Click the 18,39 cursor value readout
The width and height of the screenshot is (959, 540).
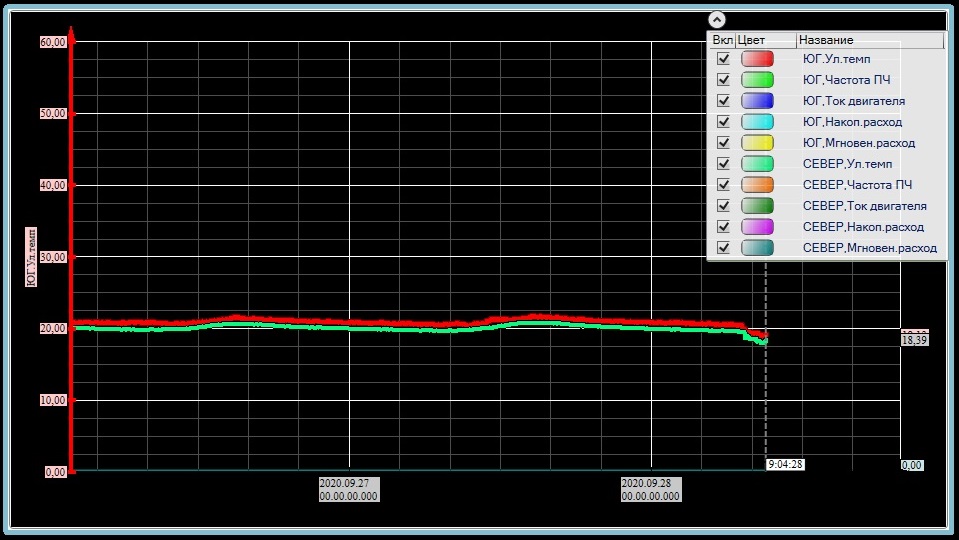click(x=914, y=340)
